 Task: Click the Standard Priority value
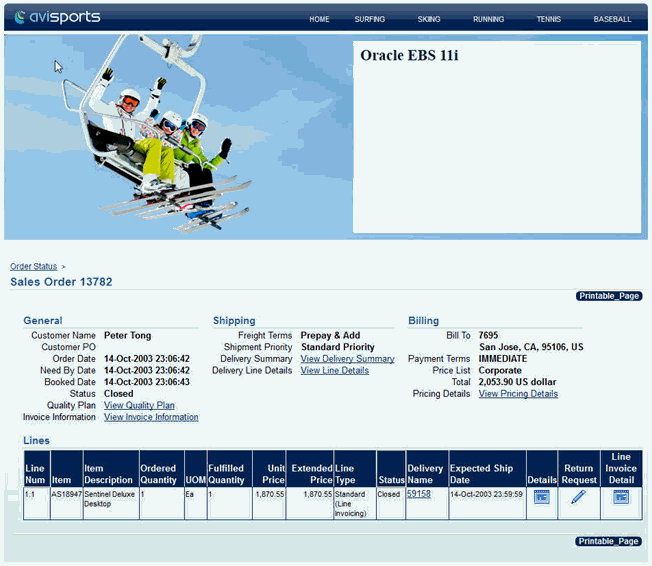pyautogui.click(x=337, y=347)
